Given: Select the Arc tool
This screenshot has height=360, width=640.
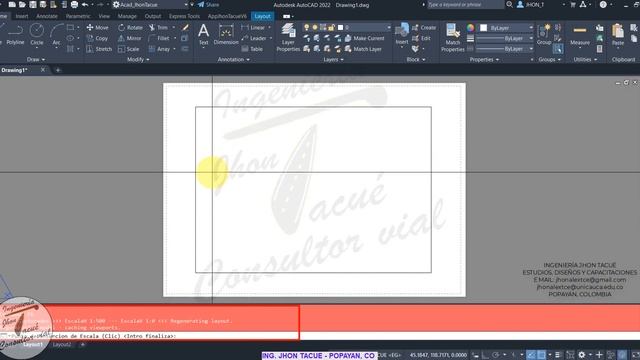Looking at the screenshot, I should 56,35.
